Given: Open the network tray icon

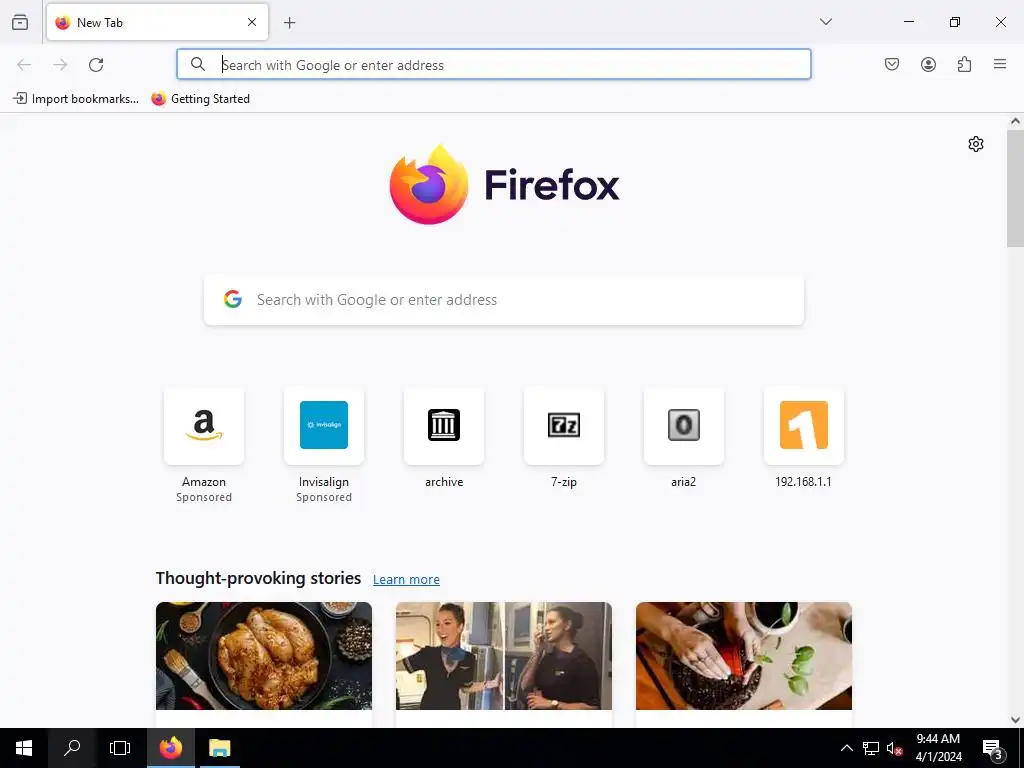Looking at the screenshot, I should (871, 748).
